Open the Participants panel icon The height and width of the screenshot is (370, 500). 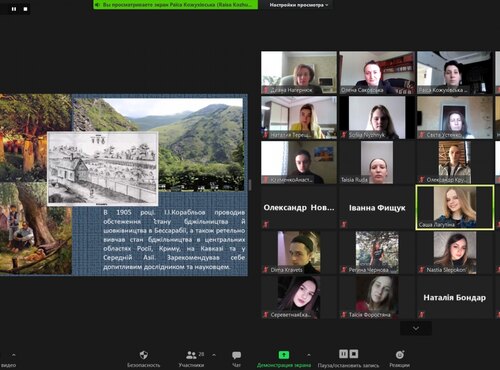click(x=191, y=355)
